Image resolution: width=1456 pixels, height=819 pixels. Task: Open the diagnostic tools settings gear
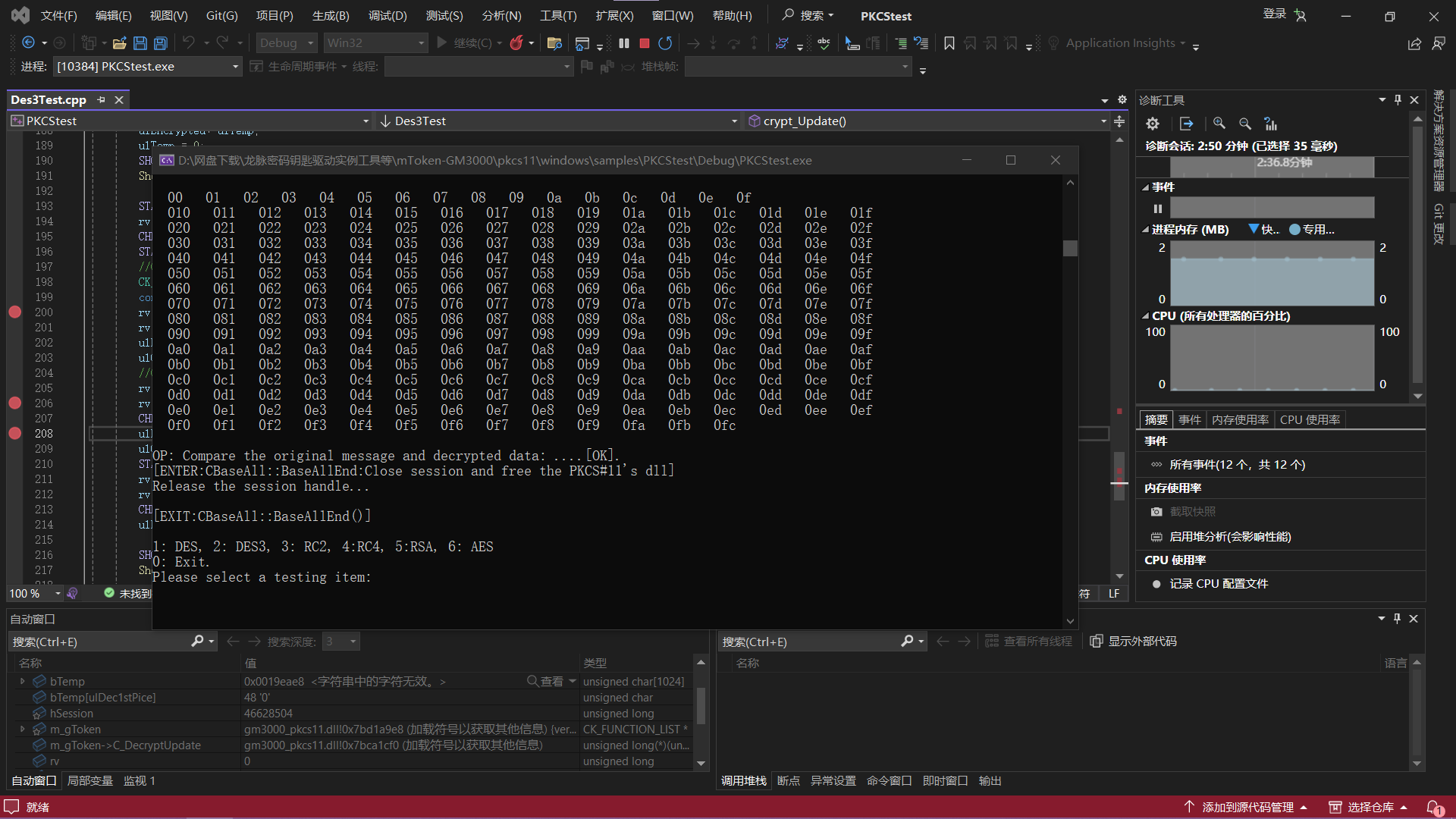click(x=1153, y=124)
